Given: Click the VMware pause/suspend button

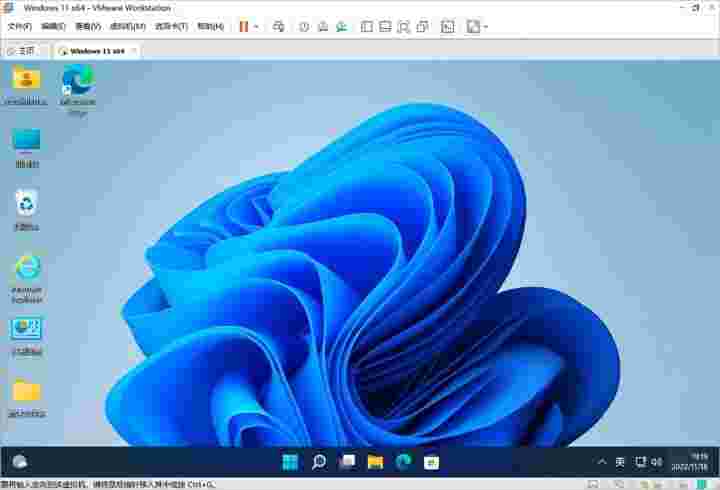Looking at the screenshot, I should tap(243, 26).
